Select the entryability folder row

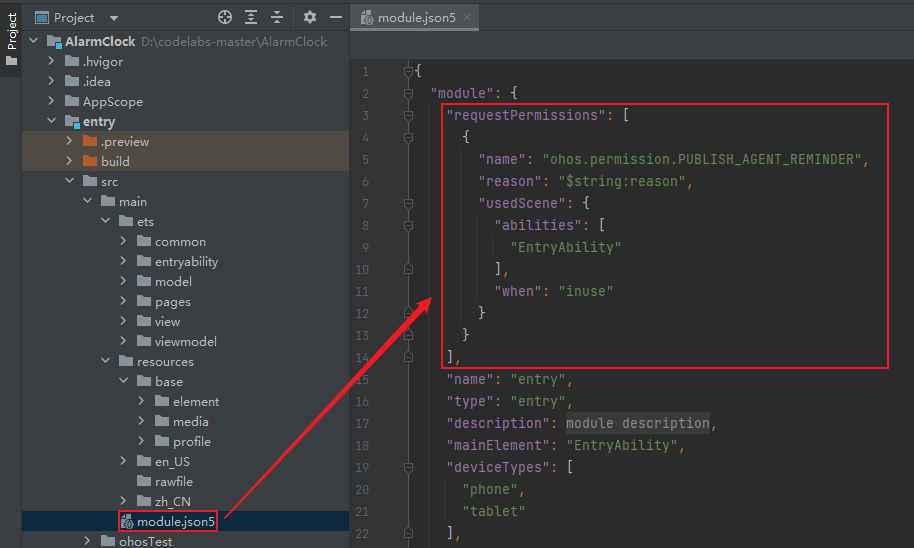(185, 261)
